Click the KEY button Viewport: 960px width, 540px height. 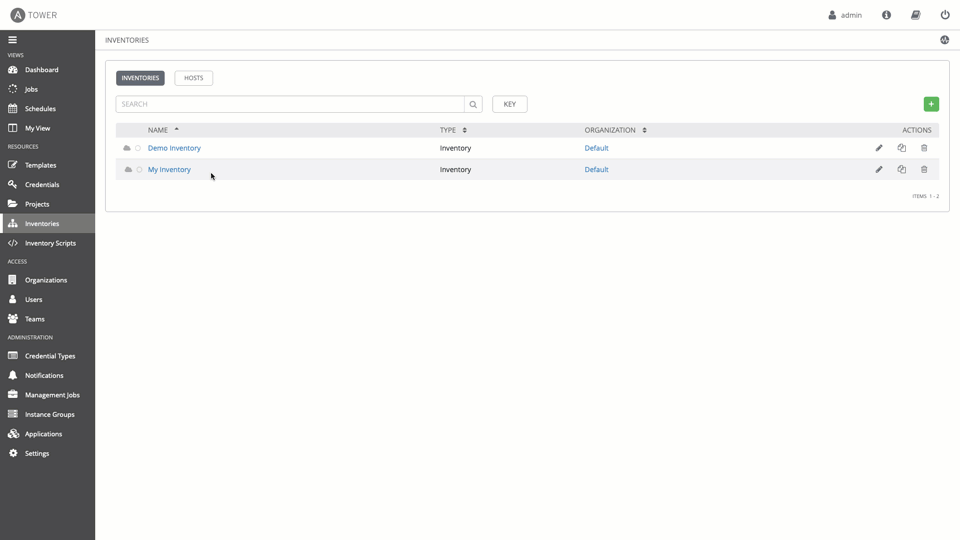pyautogui.click(x=509, y=104)
